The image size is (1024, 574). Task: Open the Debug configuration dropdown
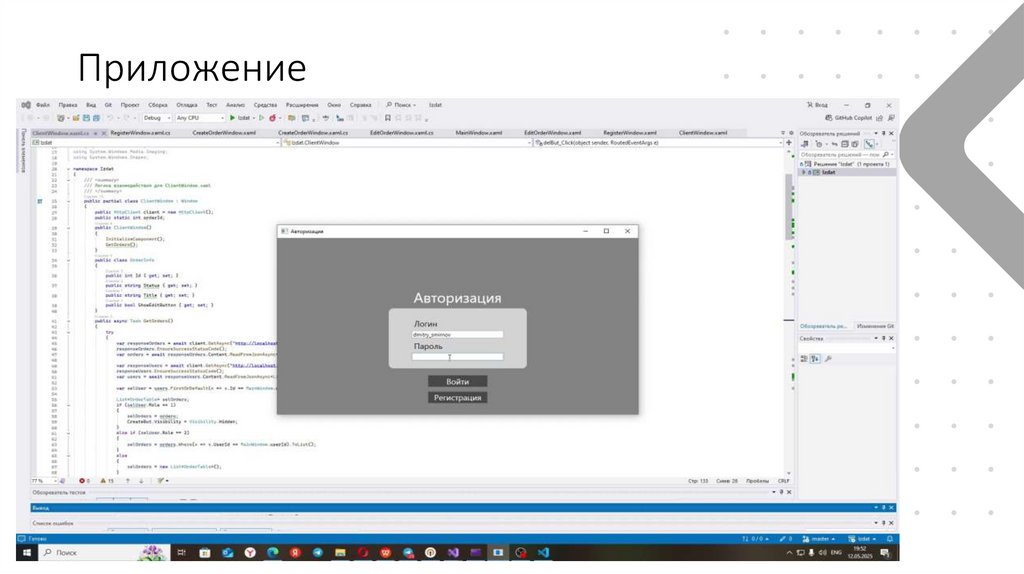tap(157, 118)
